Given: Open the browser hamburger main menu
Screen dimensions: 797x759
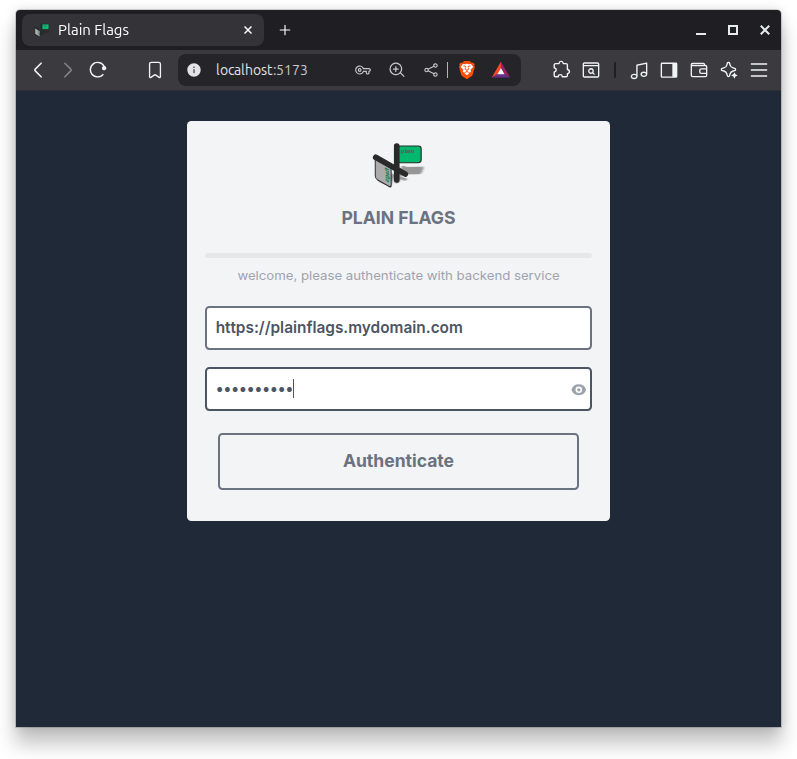Looking at the screenshot, I should coord(759,70).
